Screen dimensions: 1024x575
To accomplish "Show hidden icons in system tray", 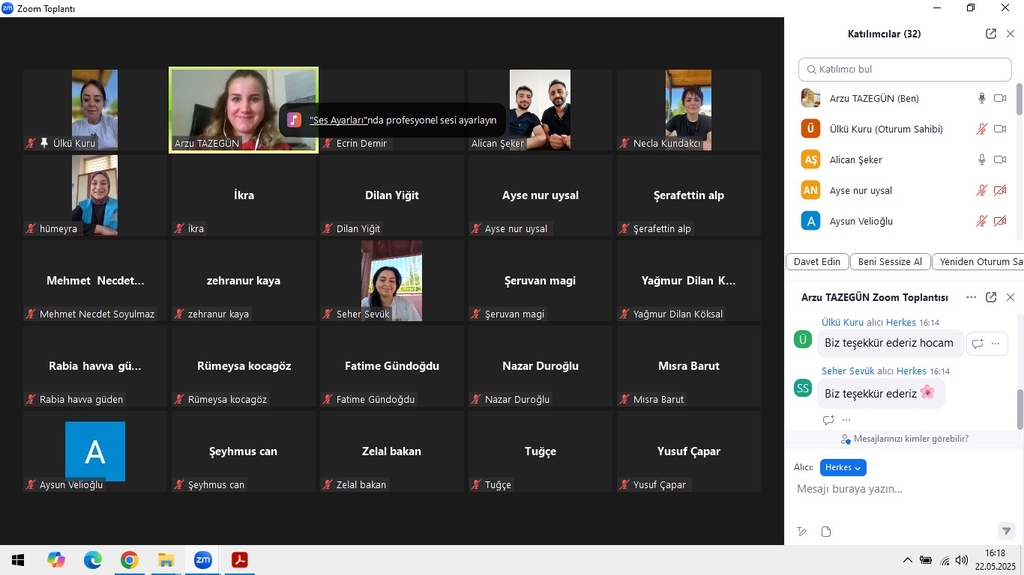I will (x=907, y=560).
